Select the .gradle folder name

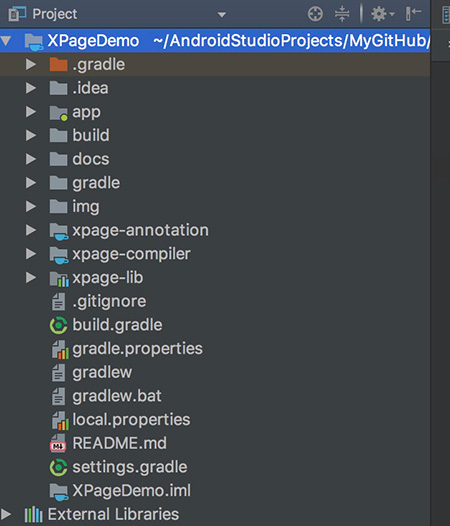pyautogui.click(x=99, y=64)
